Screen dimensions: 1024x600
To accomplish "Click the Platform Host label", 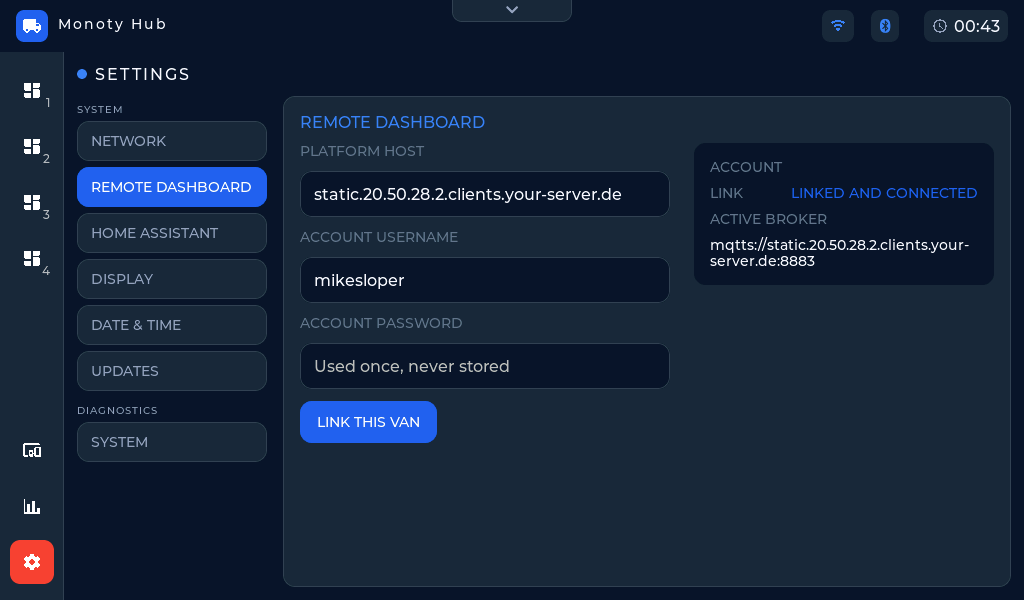I will point(362,151).
